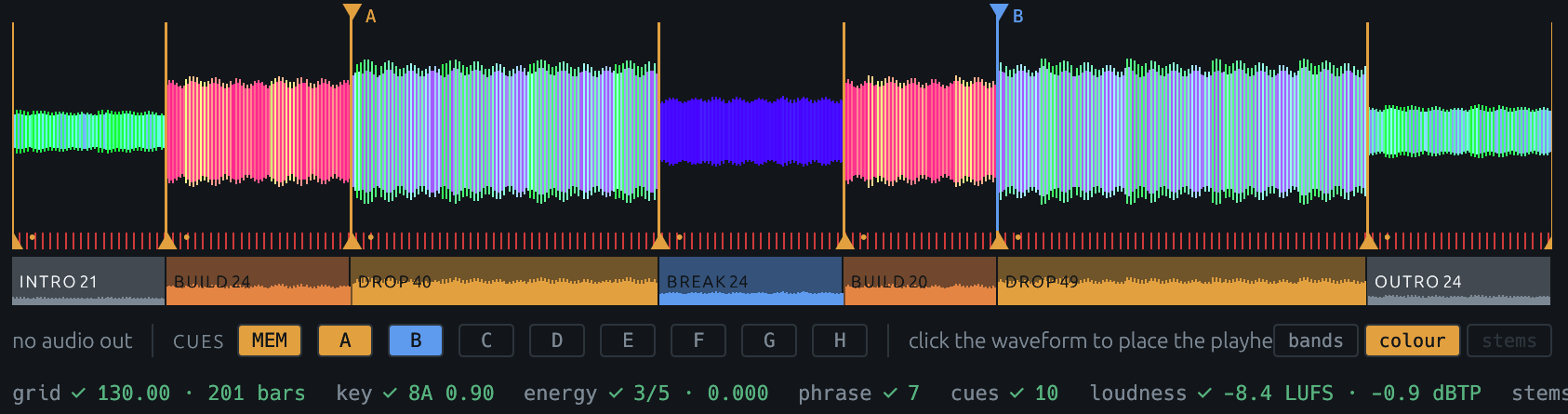Click the cues 10 status
Screen dimensions: 1568x414
[1004, 394]
